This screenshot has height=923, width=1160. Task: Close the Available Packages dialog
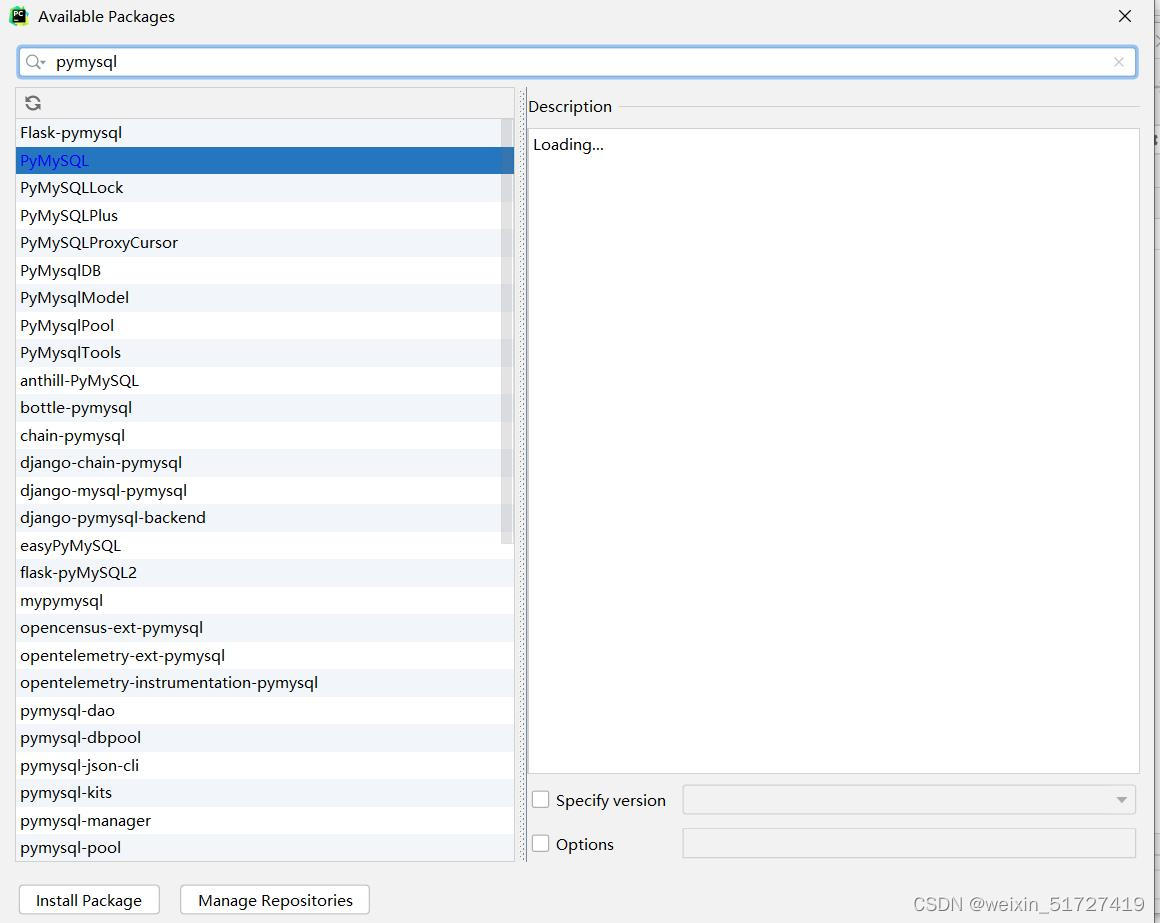coord(1124,16)
